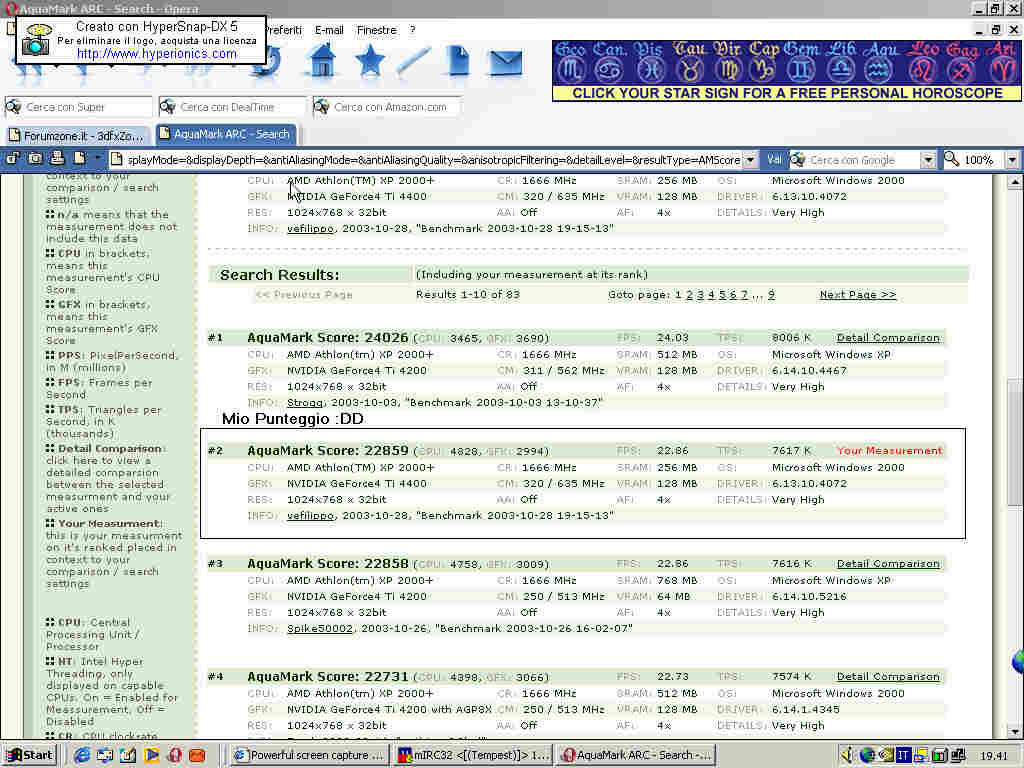Click Detail Comparison for result #4

(888, 677)
